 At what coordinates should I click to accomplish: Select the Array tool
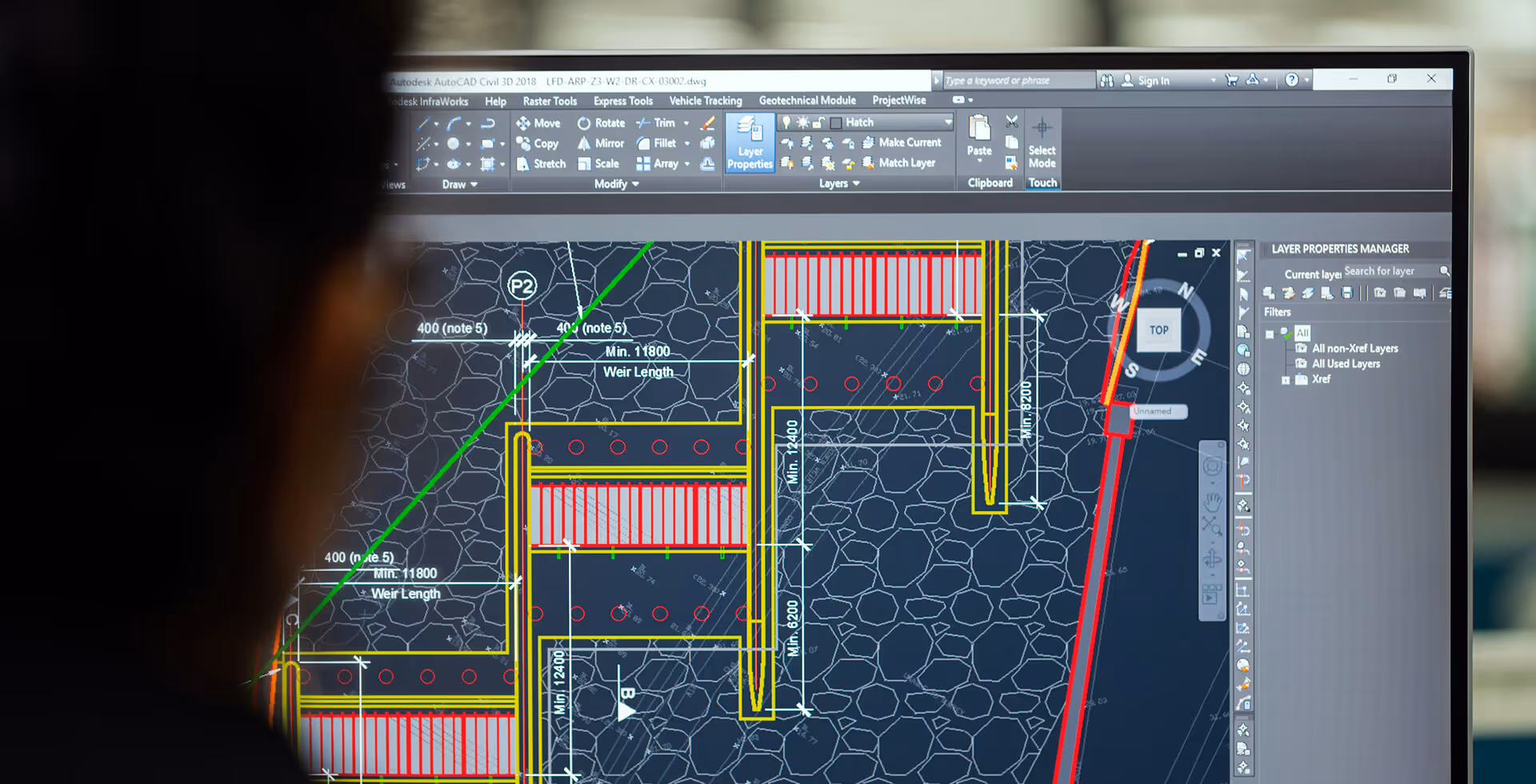pyautogui.click(x=658, y=163)
